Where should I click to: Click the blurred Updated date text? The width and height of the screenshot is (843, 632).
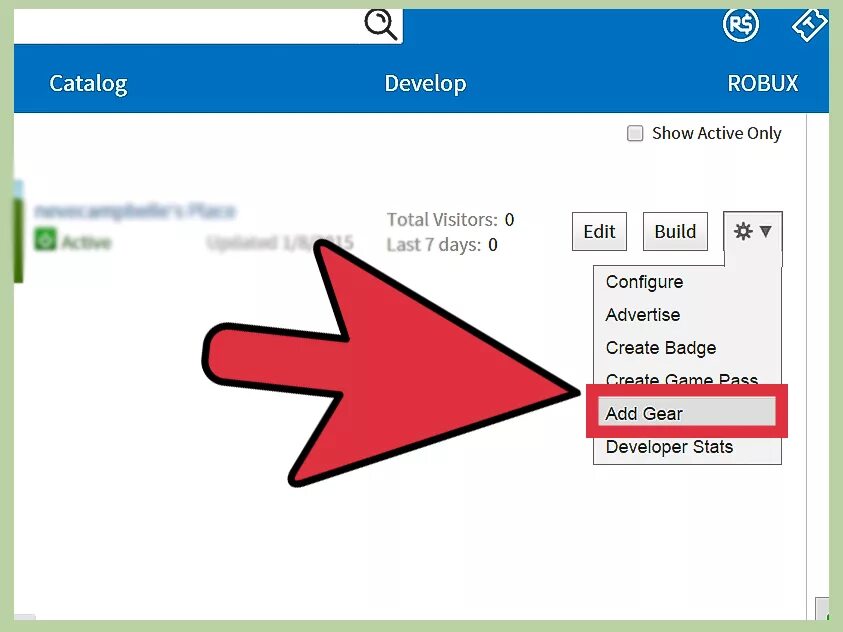(280, 243)
